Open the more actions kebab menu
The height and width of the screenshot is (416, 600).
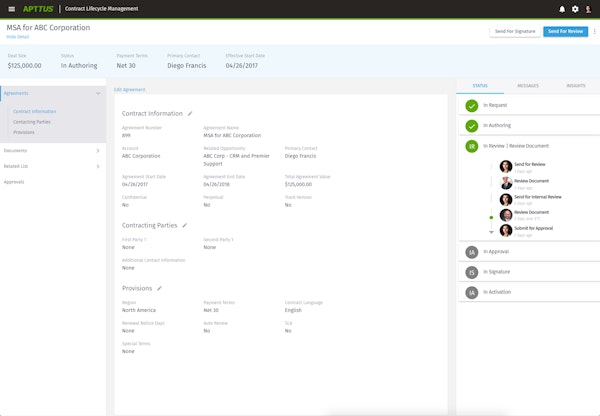(594, 31)
